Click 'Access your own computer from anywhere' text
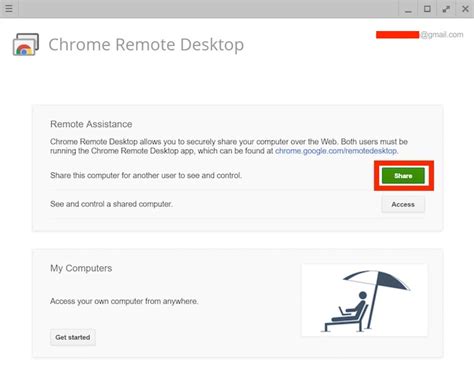This screenshot has height=375, width=474. 124,301
